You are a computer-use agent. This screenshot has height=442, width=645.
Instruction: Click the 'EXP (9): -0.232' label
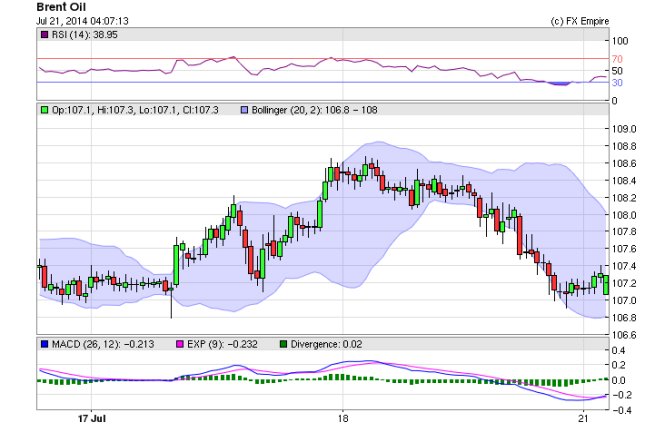222,344
